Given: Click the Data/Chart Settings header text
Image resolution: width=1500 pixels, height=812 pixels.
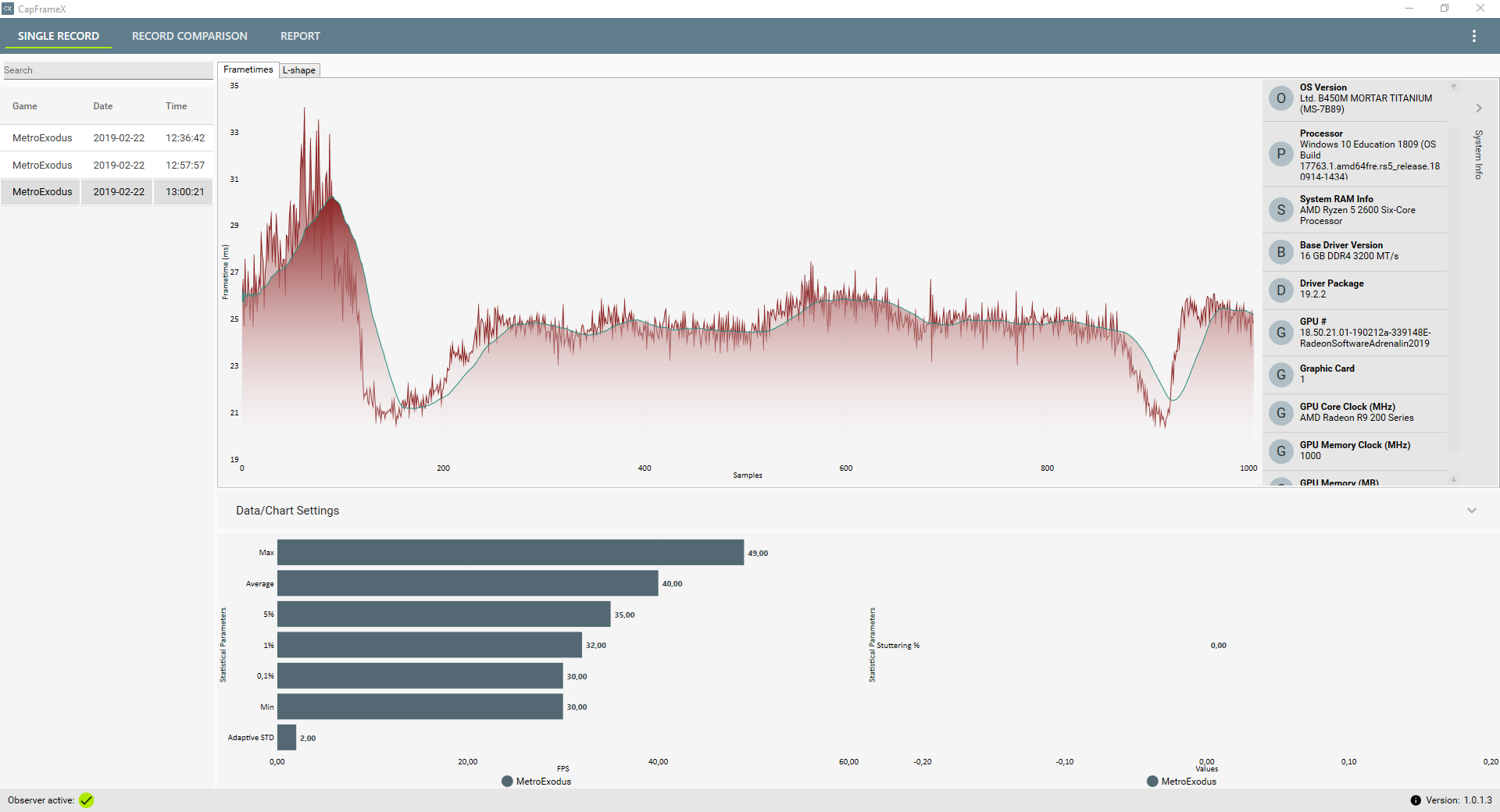Looking at the screenshot, I should tap(287, 511).
